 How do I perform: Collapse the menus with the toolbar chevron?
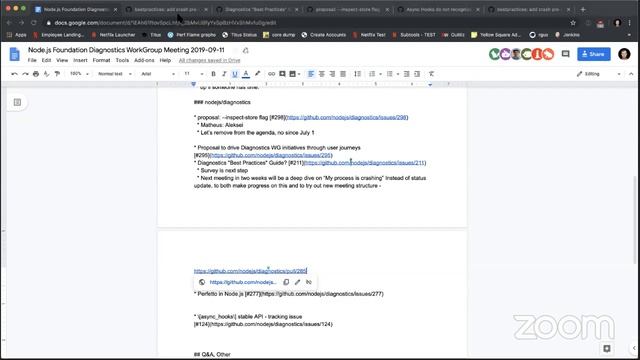click(x=631, y=74)
